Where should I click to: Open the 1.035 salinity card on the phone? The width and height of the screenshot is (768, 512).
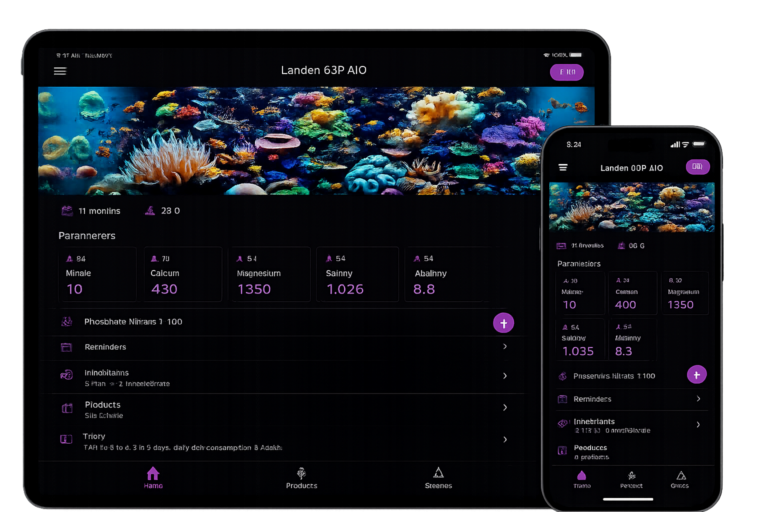580,340
